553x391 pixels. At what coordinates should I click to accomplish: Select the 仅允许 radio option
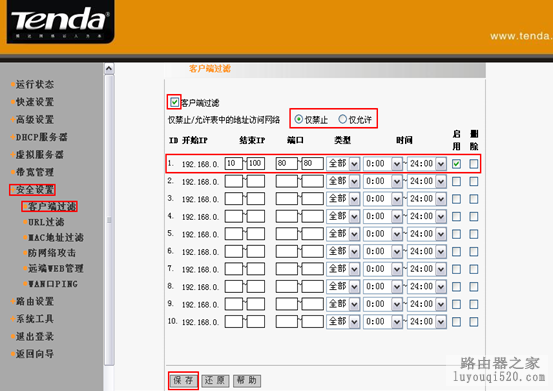point(342,119)
